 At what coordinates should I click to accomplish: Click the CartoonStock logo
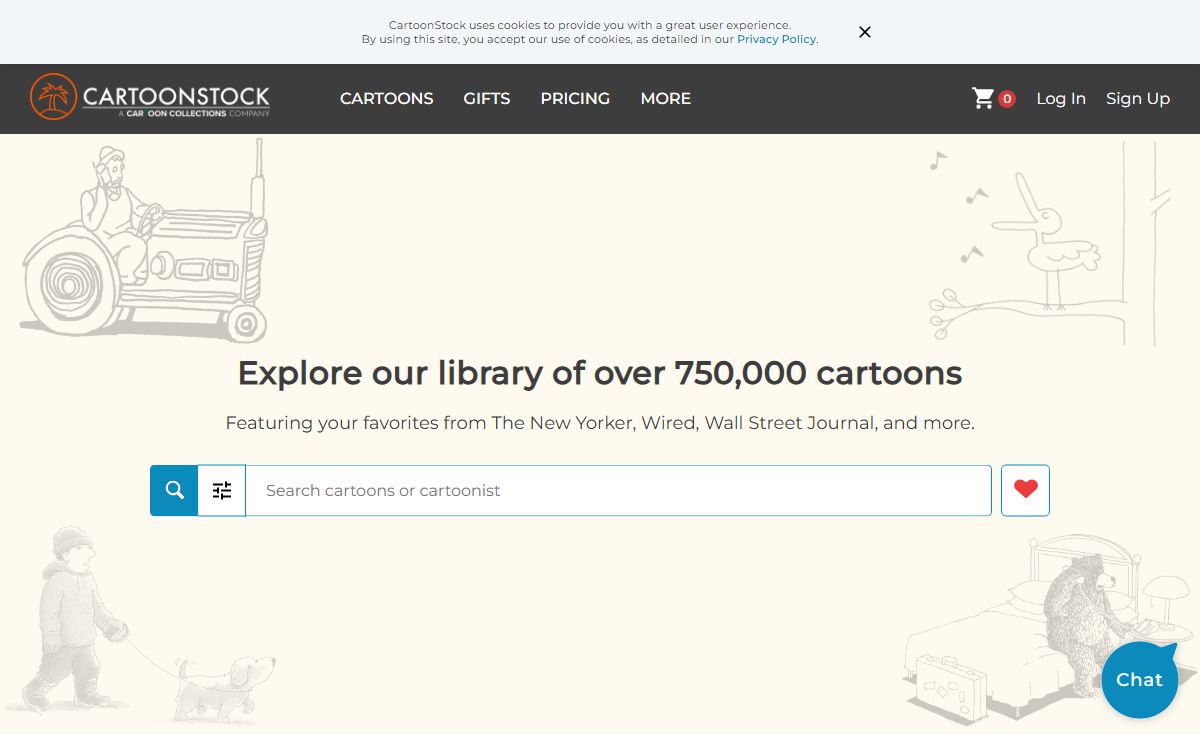150,97
